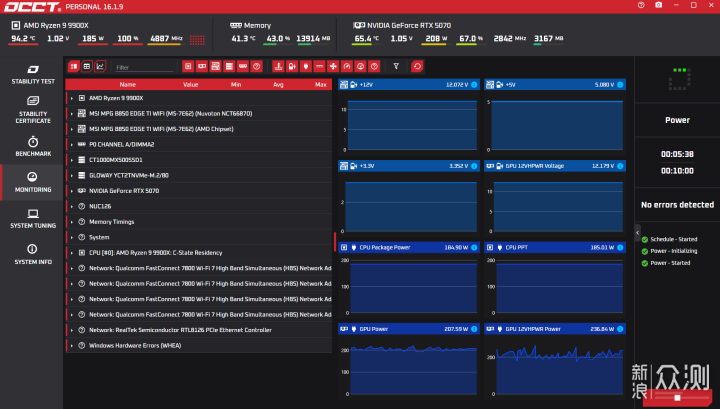Sort table by Min column
Screen dimensions: 720x409
pyautogui.click(x=236, y=84)
